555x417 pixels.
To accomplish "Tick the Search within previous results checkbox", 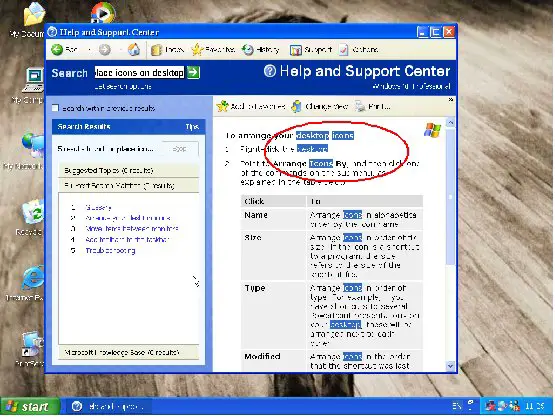I will tap(55, 108).
